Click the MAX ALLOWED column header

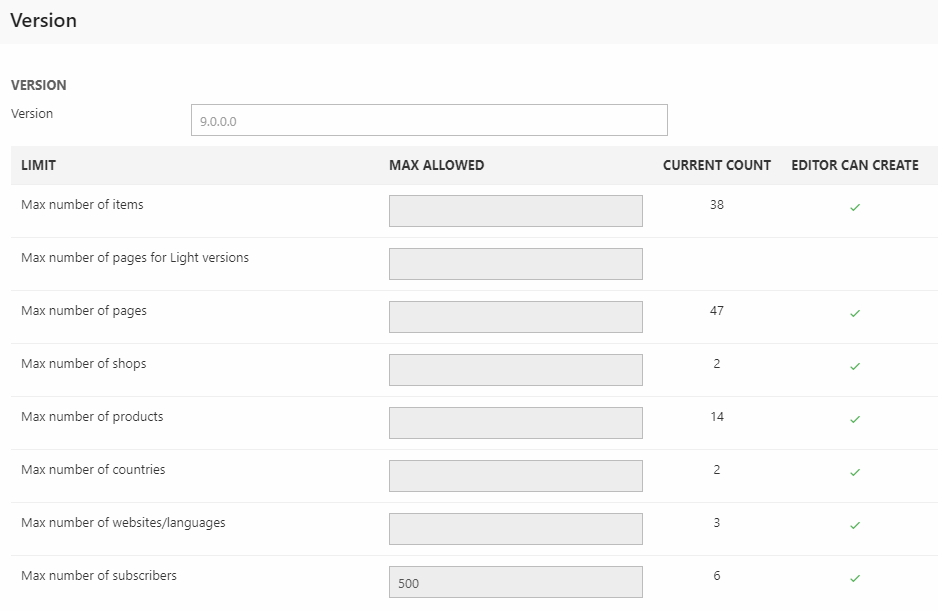point(436,165)
